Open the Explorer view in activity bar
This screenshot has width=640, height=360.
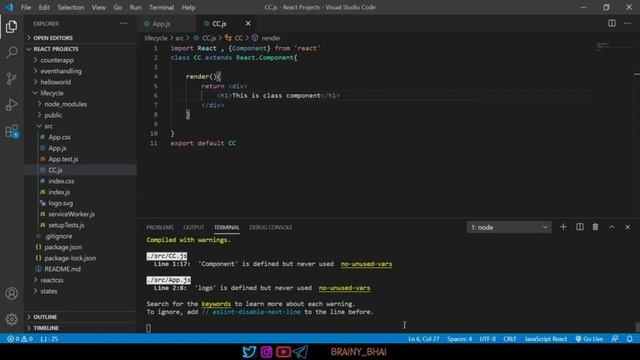(11, 27)
